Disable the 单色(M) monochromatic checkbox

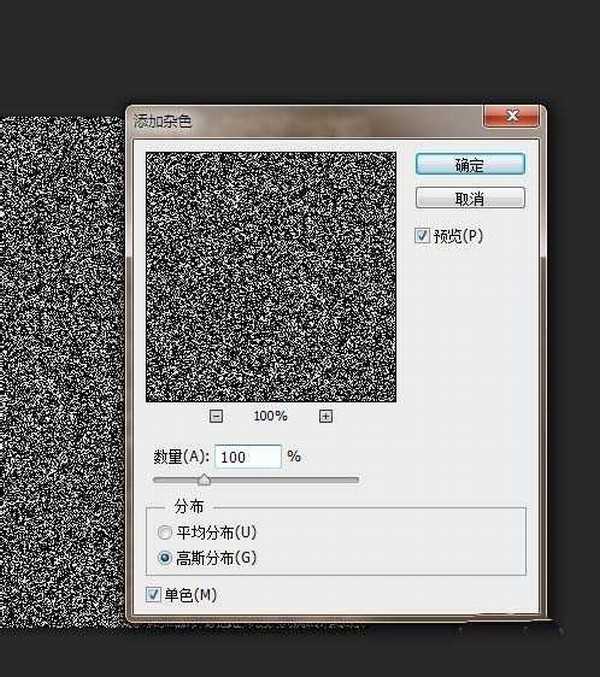[x=153, y=595]
